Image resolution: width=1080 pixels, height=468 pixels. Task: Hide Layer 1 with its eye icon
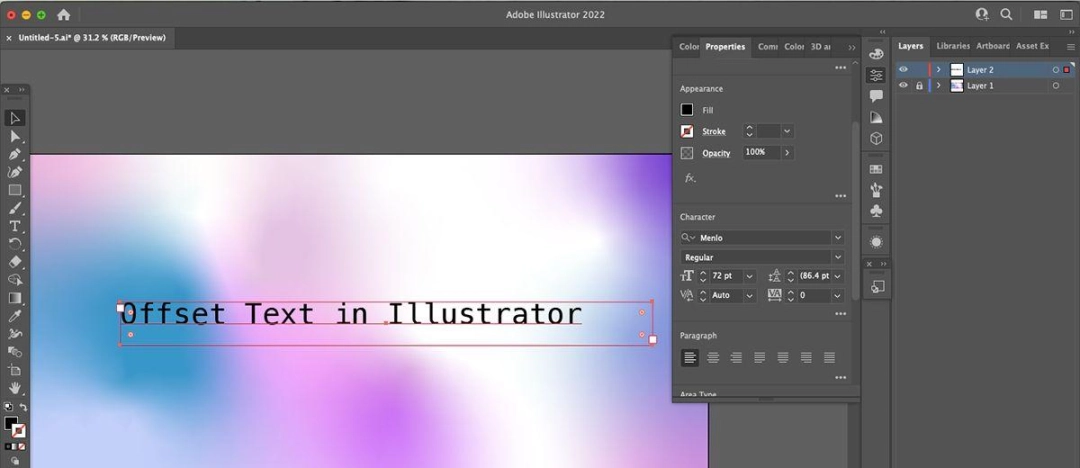pos(903,85)
